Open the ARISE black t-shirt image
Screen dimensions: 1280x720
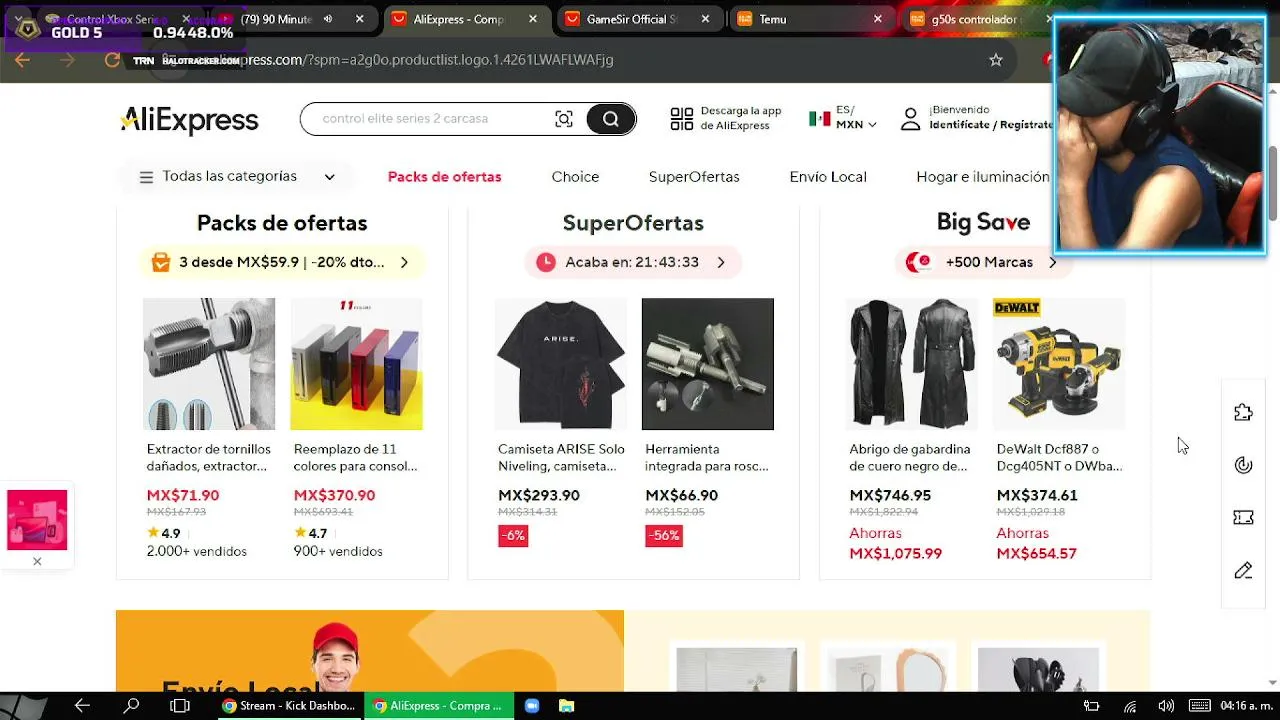(561, 364)
